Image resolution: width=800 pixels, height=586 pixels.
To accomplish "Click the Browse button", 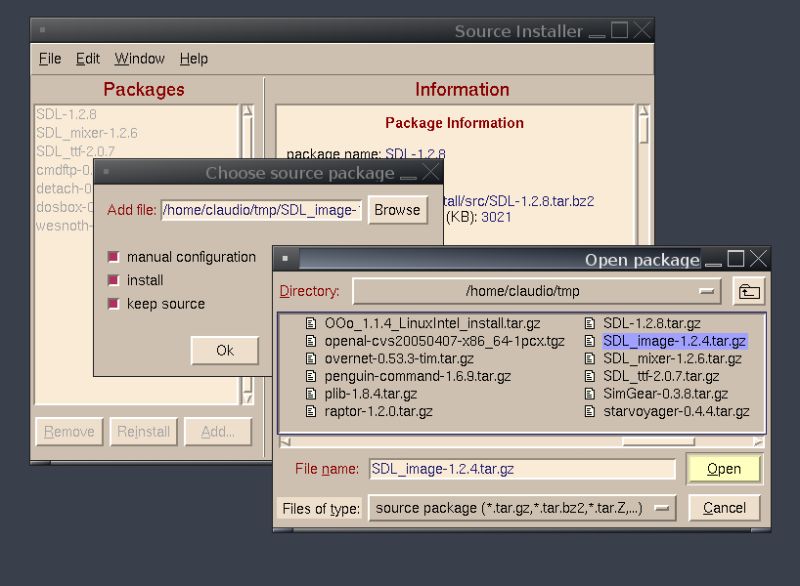I will (397, 210).
